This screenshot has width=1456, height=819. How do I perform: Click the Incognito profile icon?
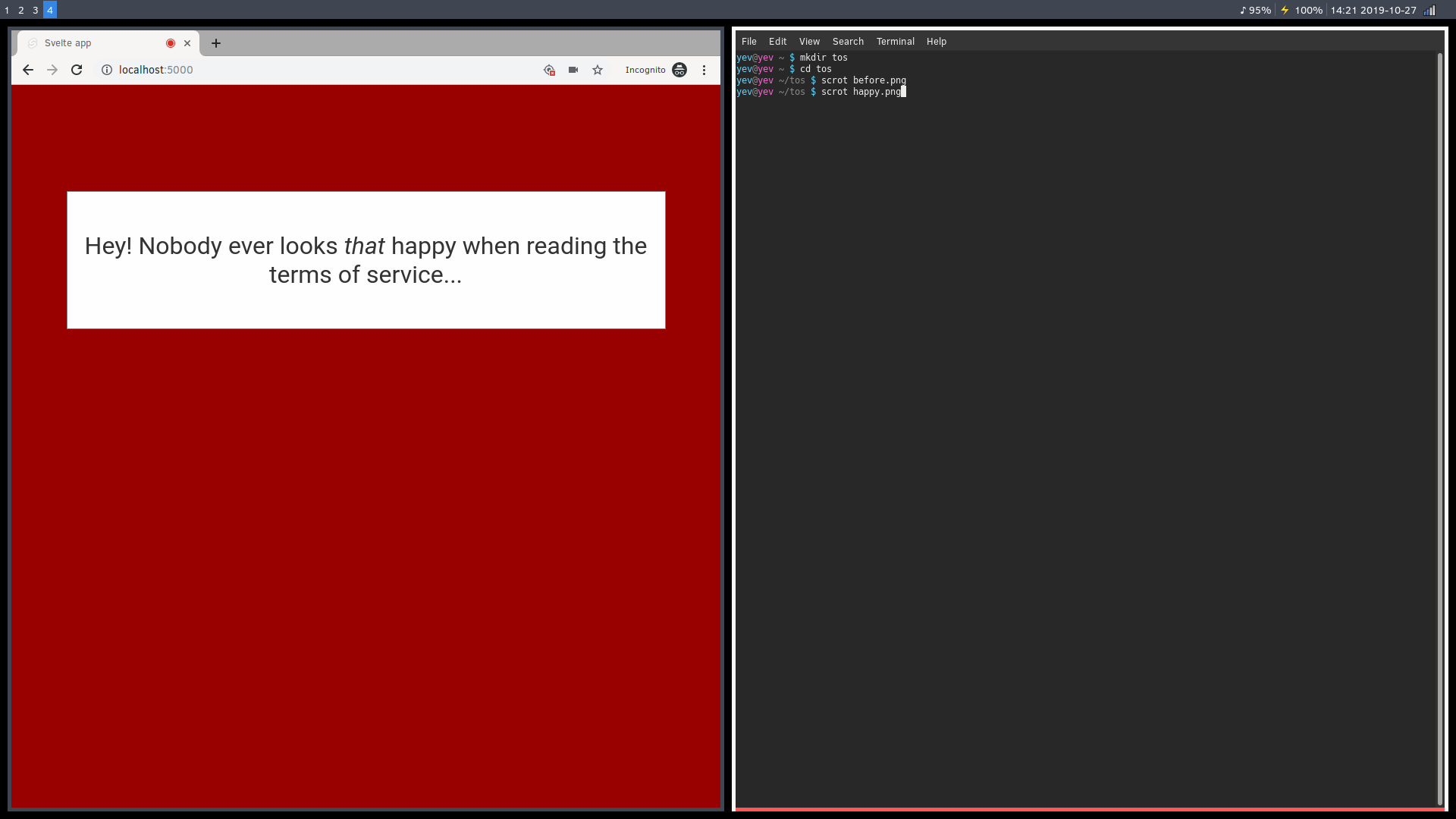(679, 70)
